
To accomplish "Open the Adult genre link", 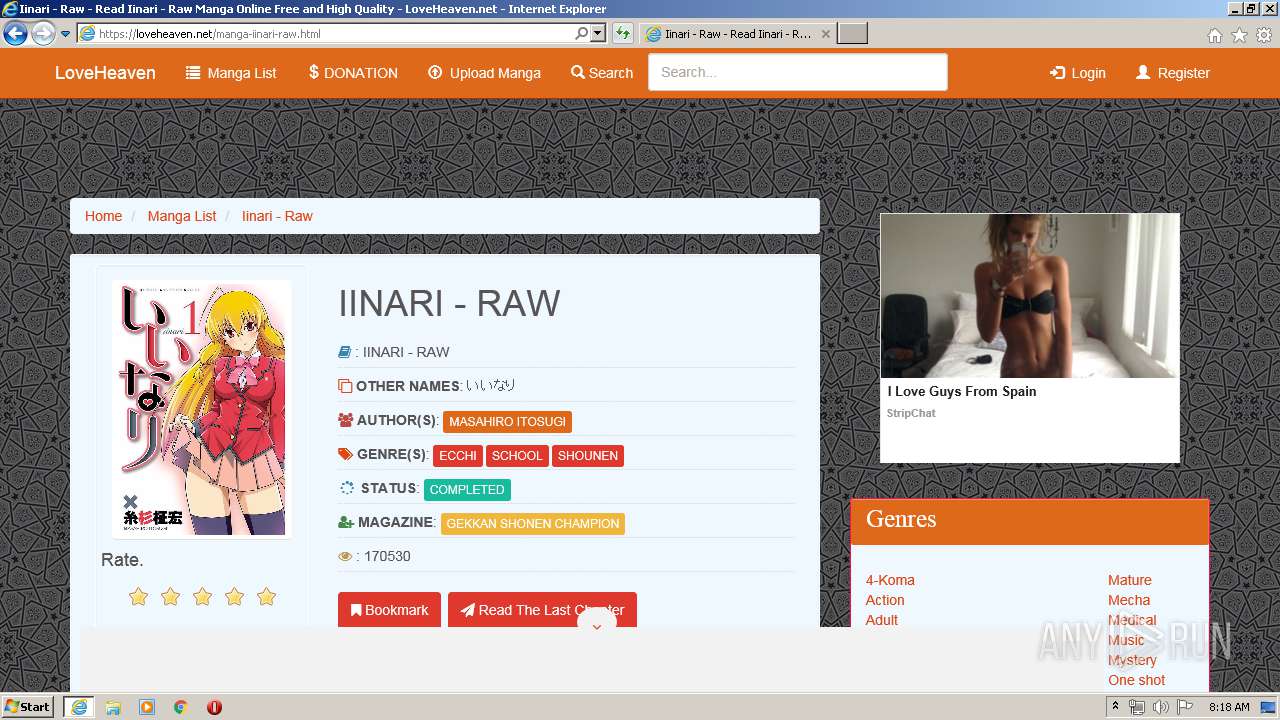I will (x=882, y=620).
